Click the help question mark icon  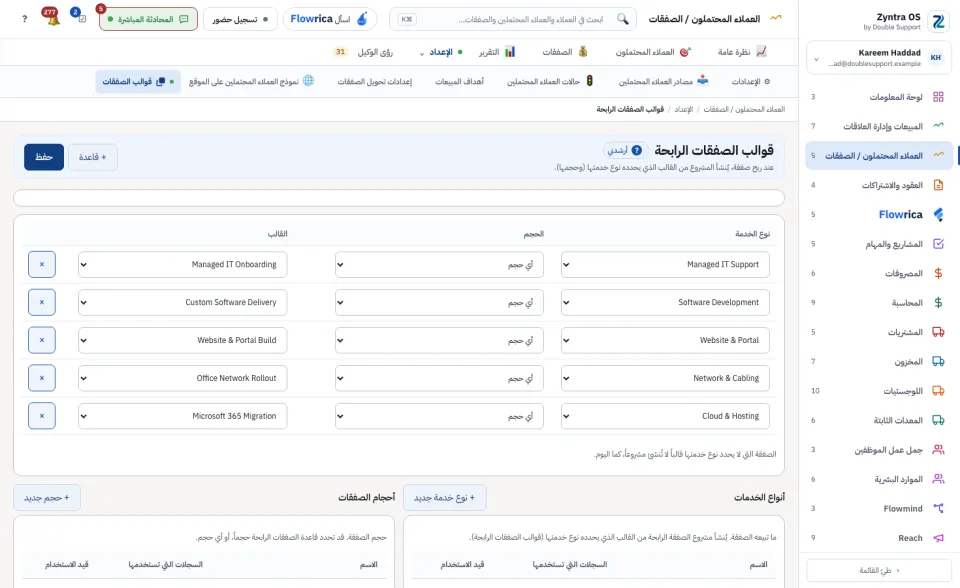(x=24, y=19)
